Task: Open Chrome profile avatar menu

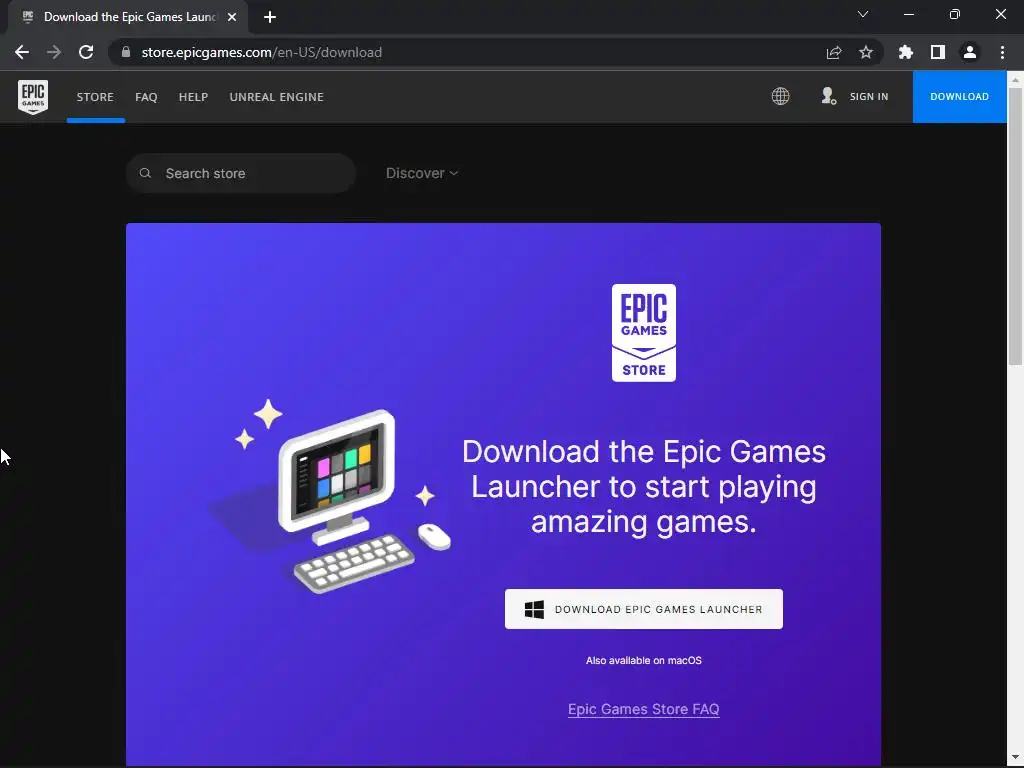Action: [970, 52]
